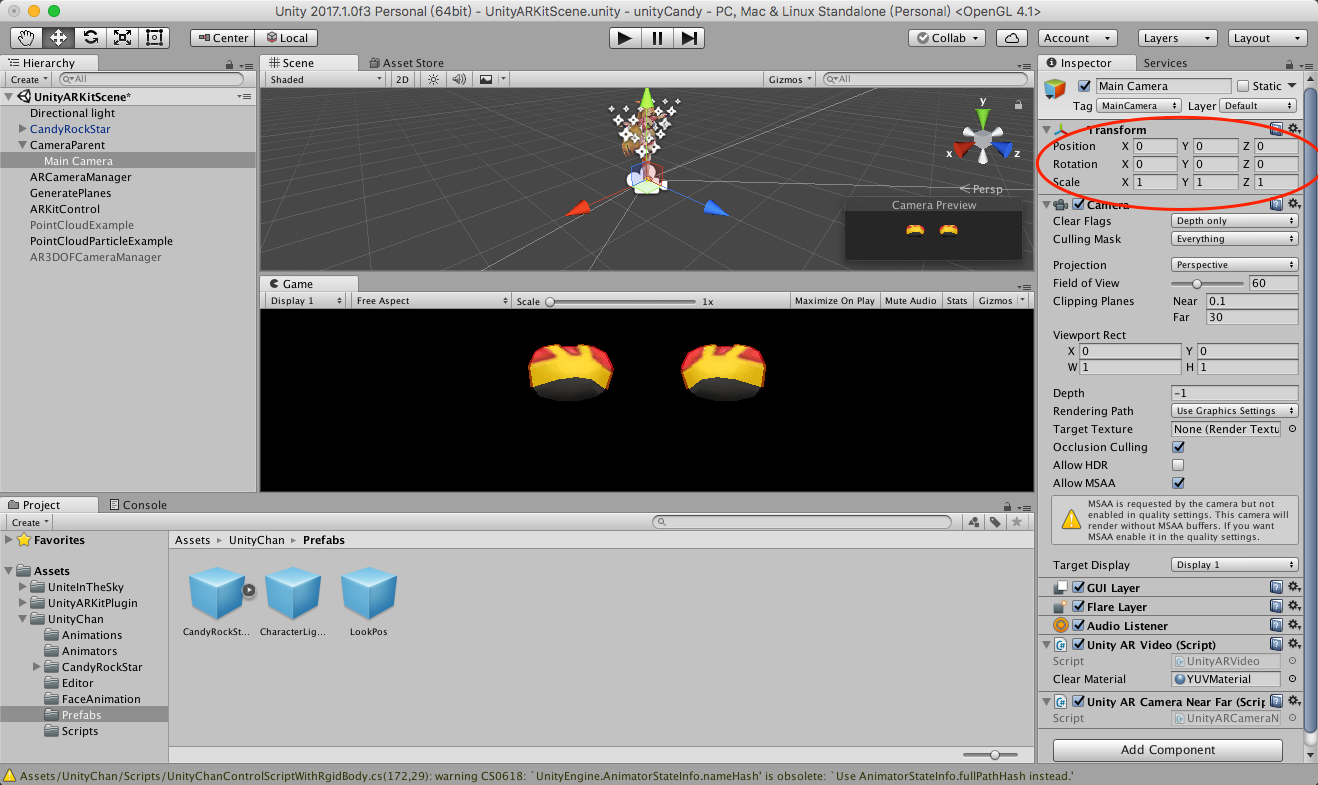Open GUI Layer help icon
This screenshot has height=785, width=1318.
coord(1277,588)
